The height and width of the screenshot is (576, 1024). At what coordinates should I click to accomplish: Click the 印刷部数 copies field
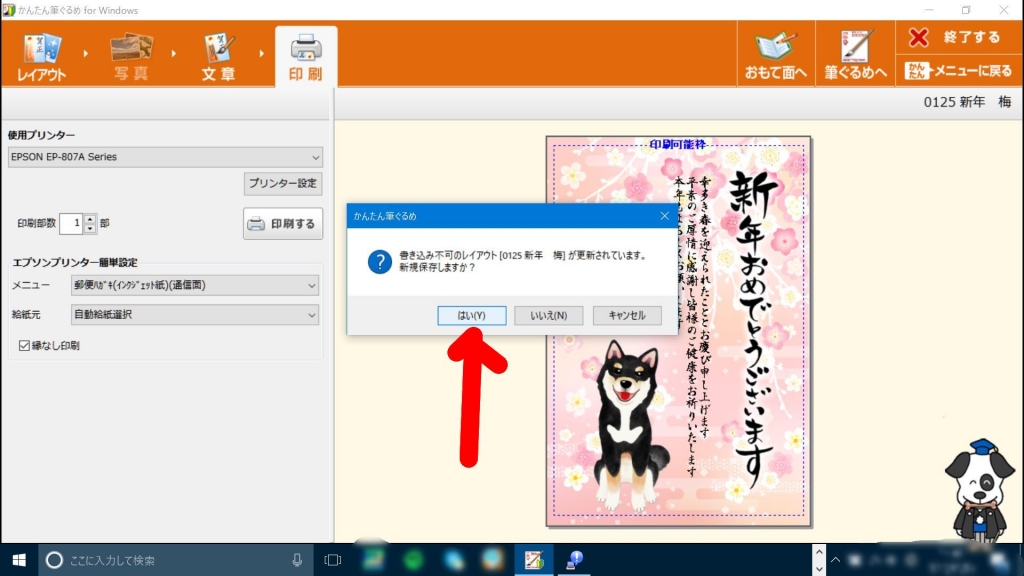point(71,223)
